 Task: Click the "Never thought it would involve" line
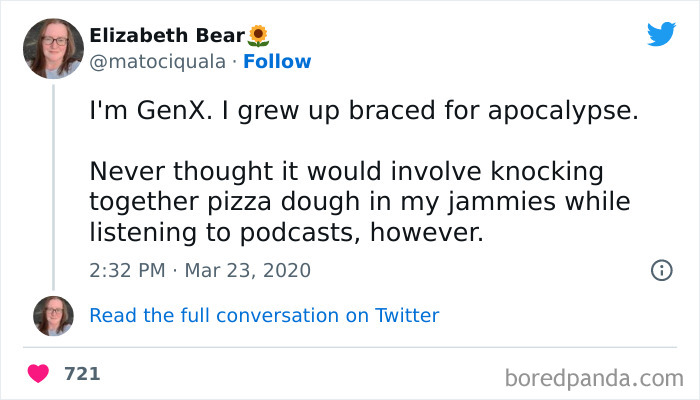(347, 173)
